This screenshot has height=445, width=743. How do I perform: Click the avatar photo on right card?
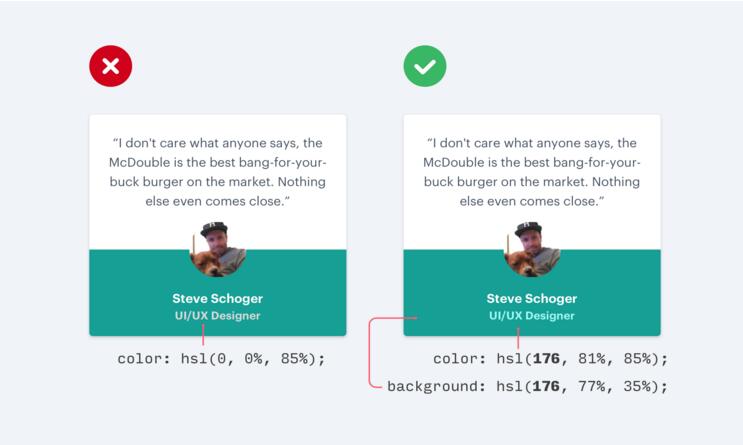[532, 249]
